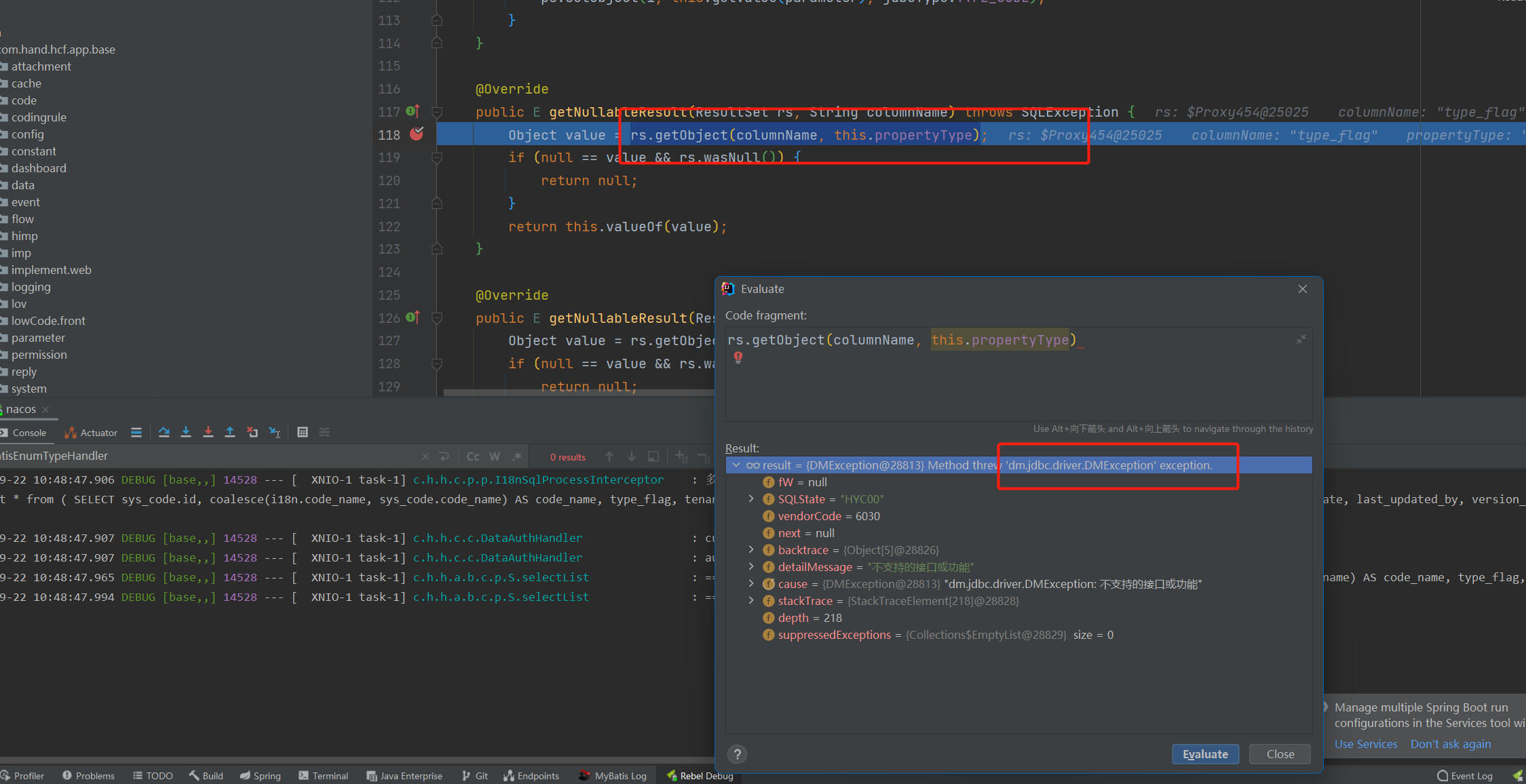The image size is (1526, 784).
Task: Click the help question mark icon
Action: pos(737,754)
